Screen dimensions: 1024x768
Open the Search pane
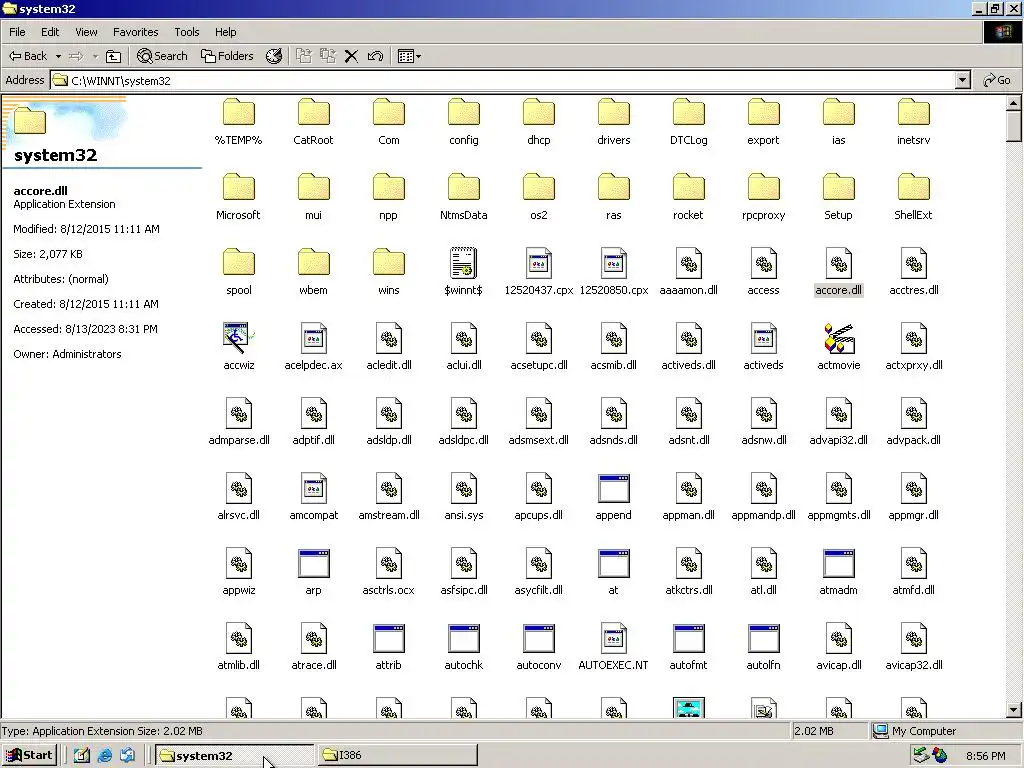coord(162,56)
